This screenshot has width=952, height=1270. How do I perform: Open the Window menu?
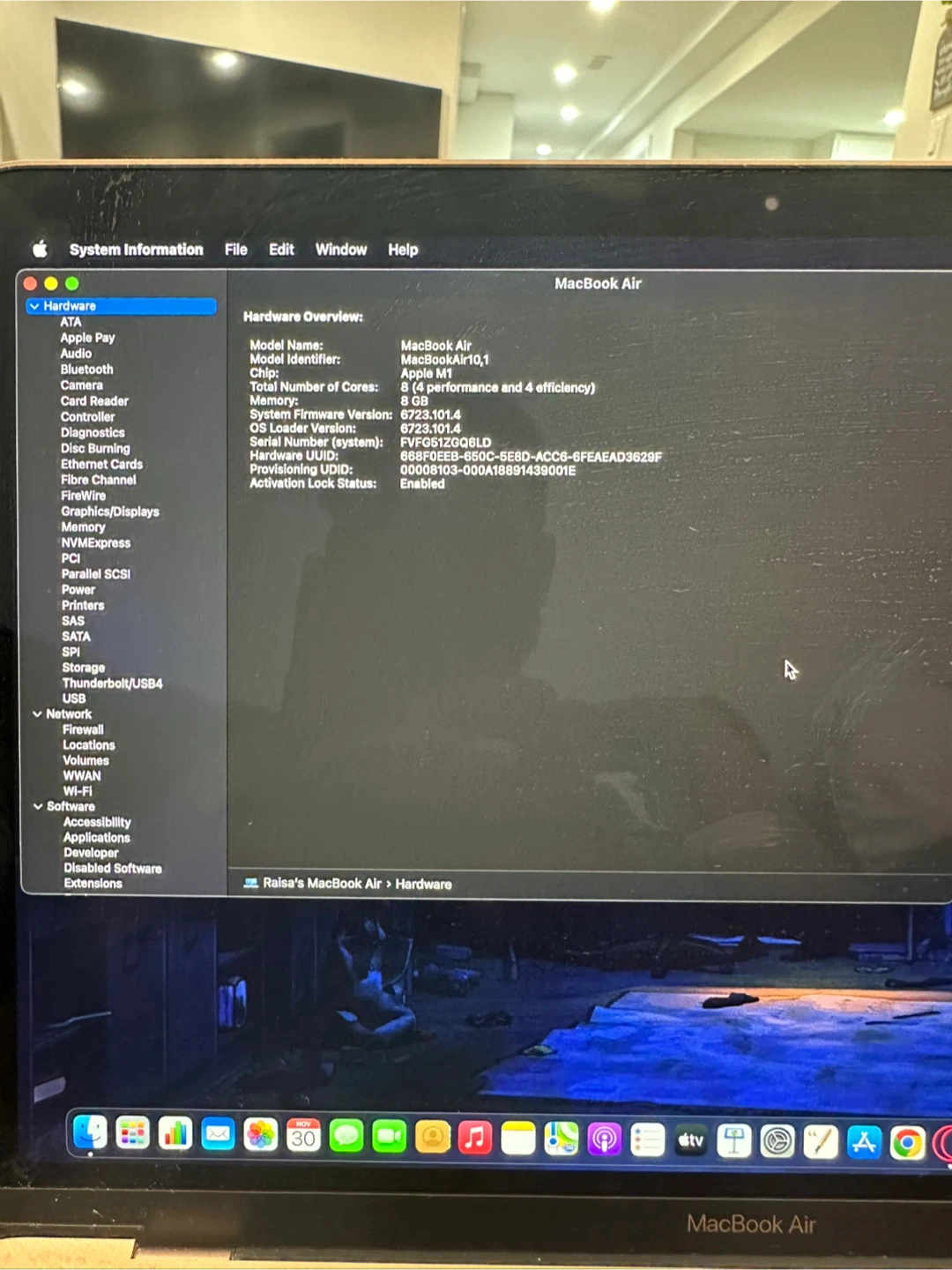pos(341,250)
